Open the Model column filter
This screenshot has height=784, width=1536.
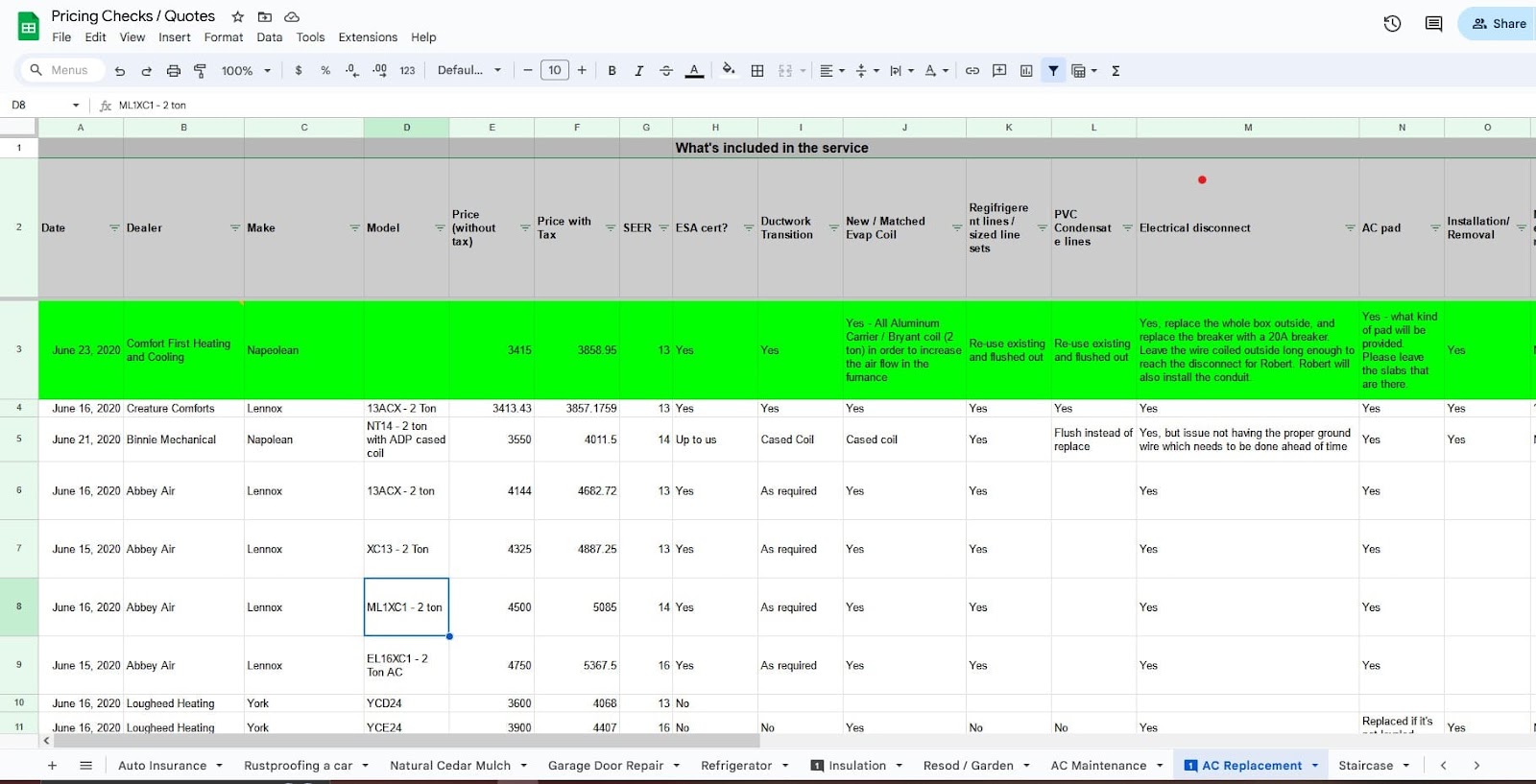(x=440, y=228)
